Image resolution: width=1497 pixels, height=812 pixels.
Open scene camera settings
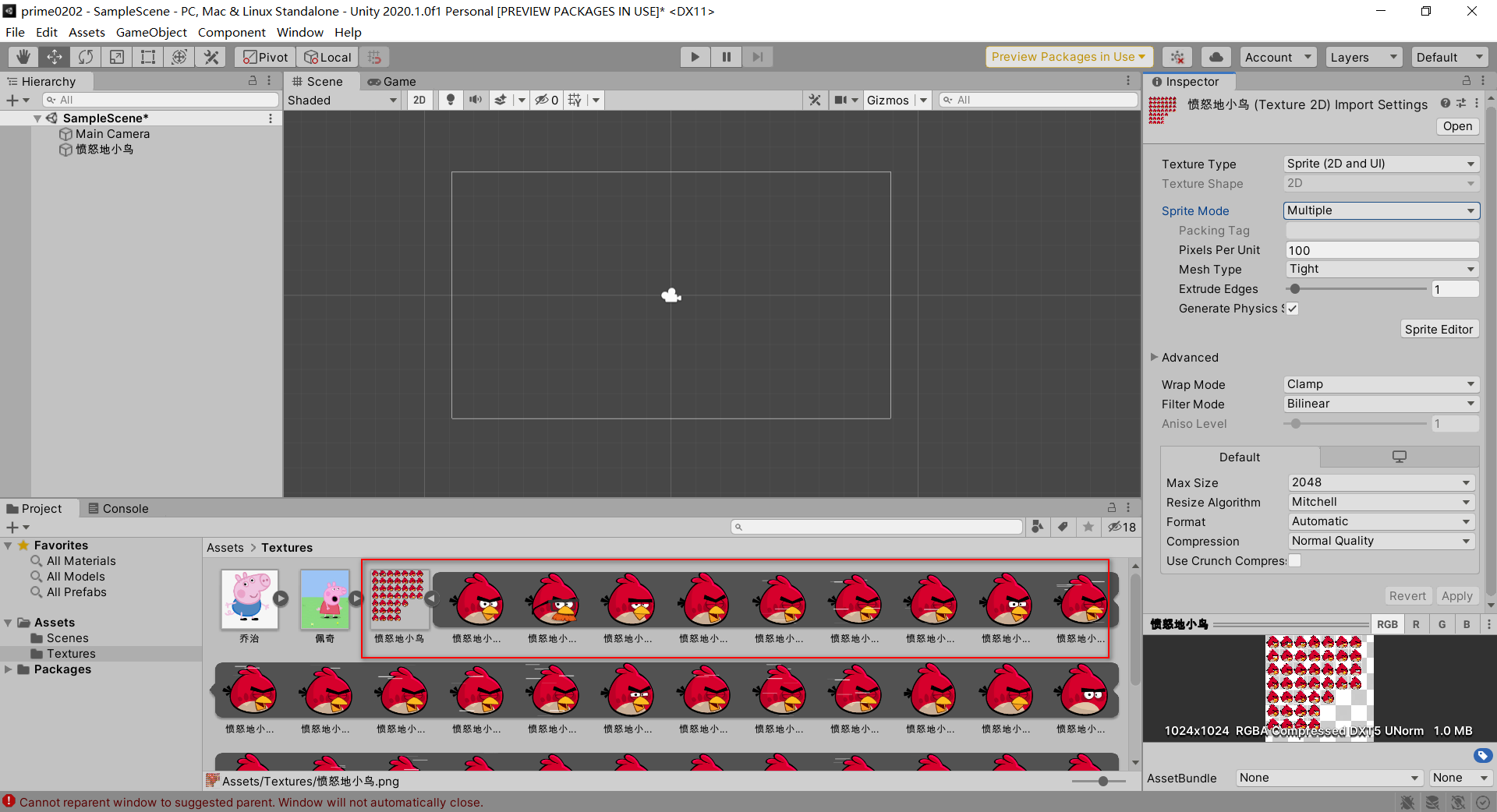[x=841, y=100]
